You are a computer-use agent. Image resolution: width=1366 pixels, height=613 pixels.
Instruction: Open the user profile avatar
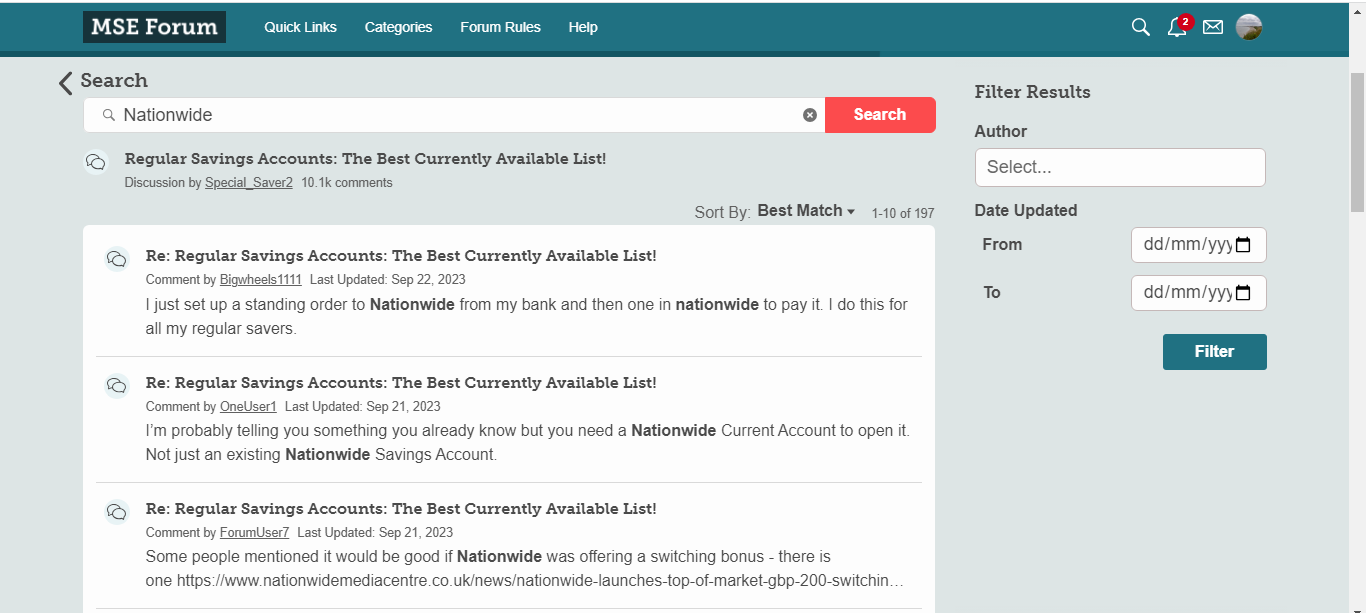1249,27
